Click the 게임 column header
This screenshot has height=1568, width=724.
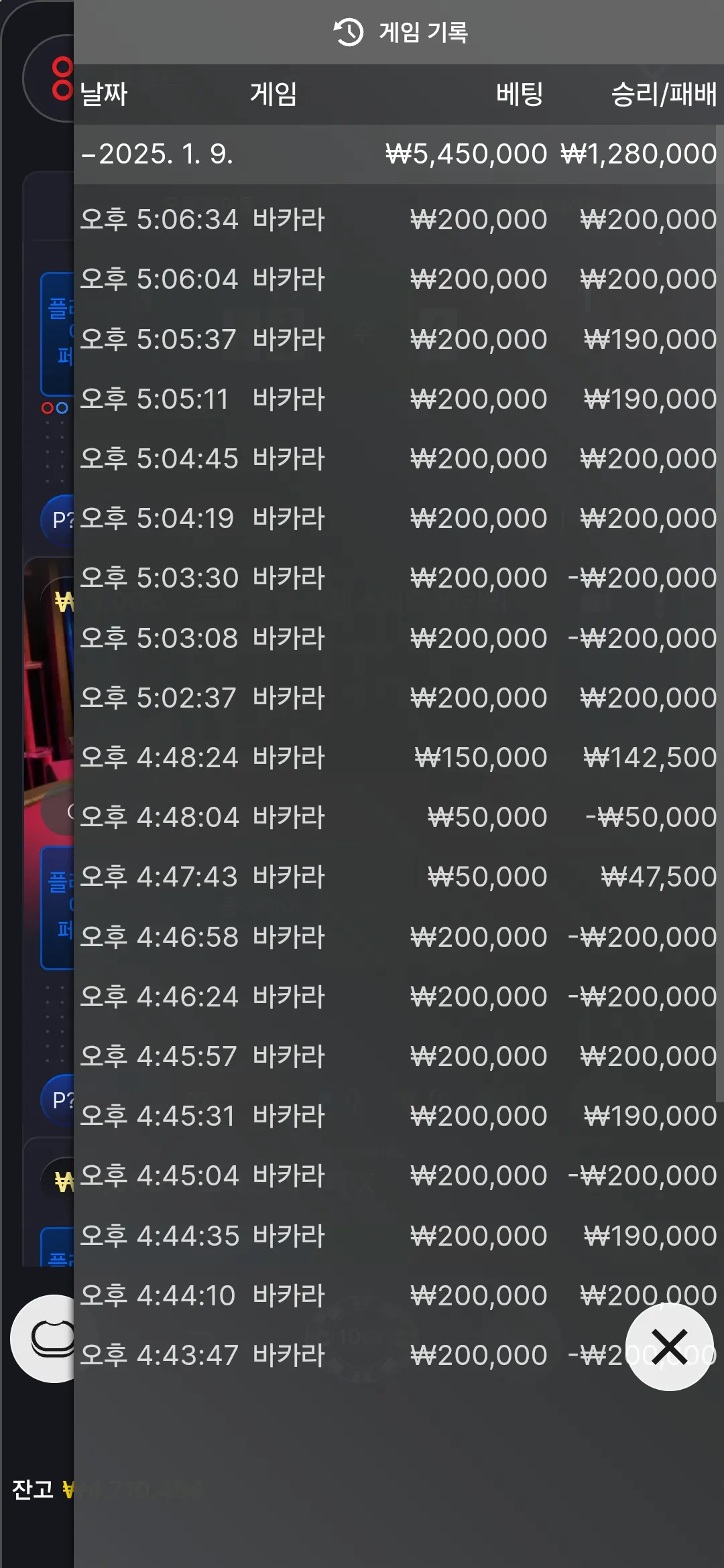point(274,94)
